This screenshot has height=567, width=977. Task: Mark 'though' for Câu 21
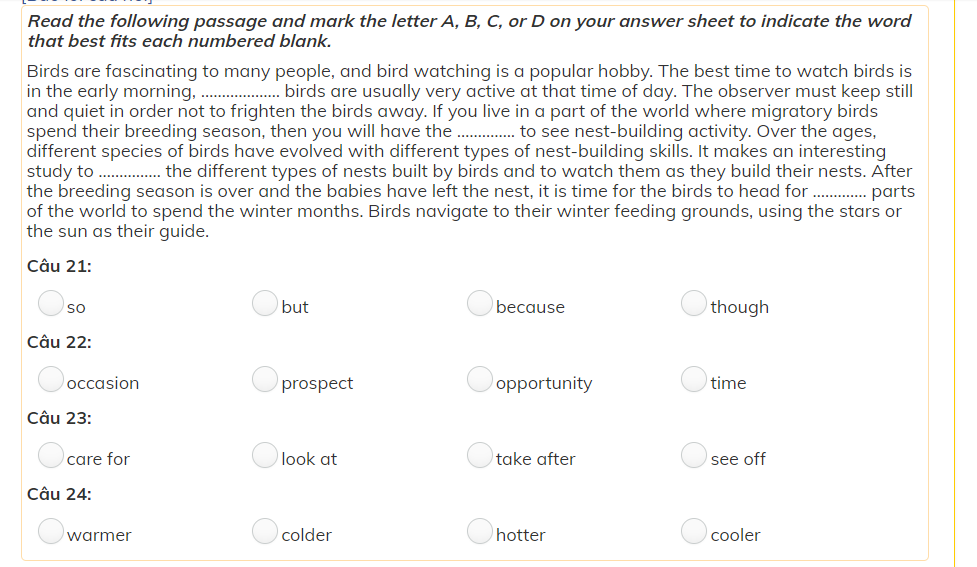pyautogui.click(x=694, y=303)
